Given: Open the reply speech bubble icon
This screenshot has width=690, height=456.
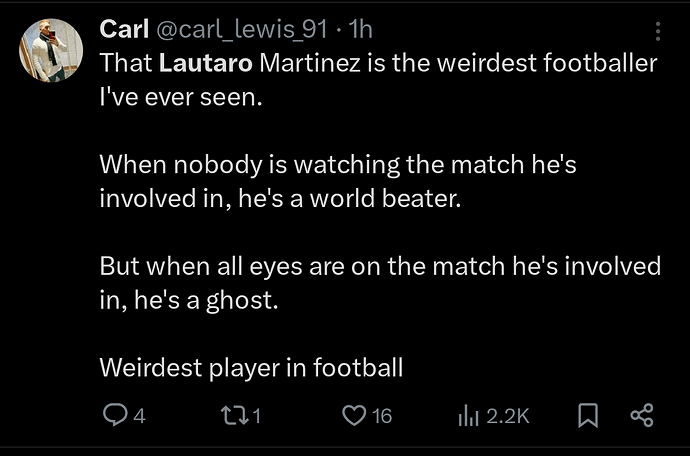Looking at the screenshot, I should tap(114, 415).
